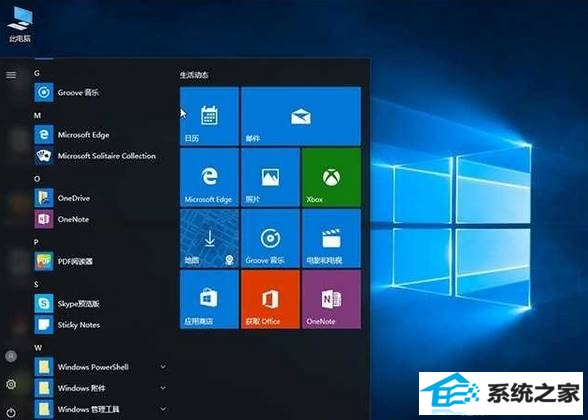Expand the Windows 管理工具 folder chevron
Image resolution: width=588 pixels, height=420 pixels.
[163, 408]
